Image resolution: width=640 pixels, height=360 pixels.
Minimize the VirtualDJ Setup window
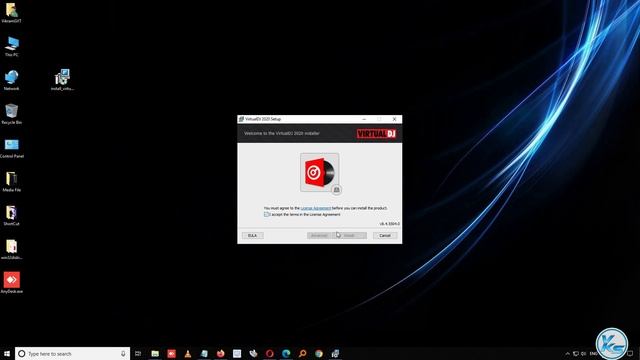pos(364,119)
